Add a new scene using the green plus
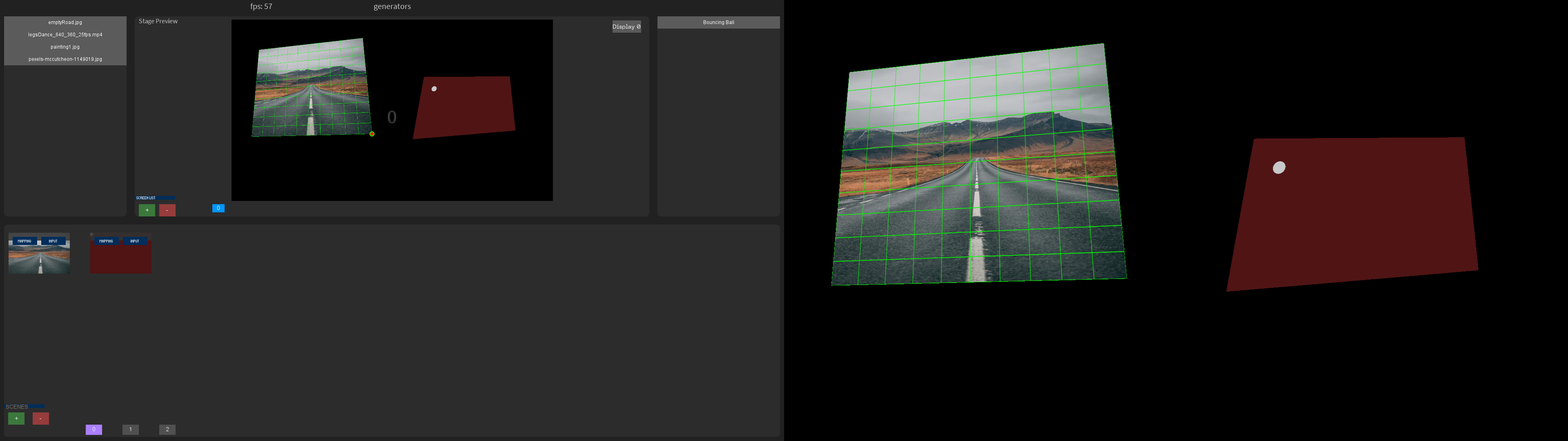 16,419
